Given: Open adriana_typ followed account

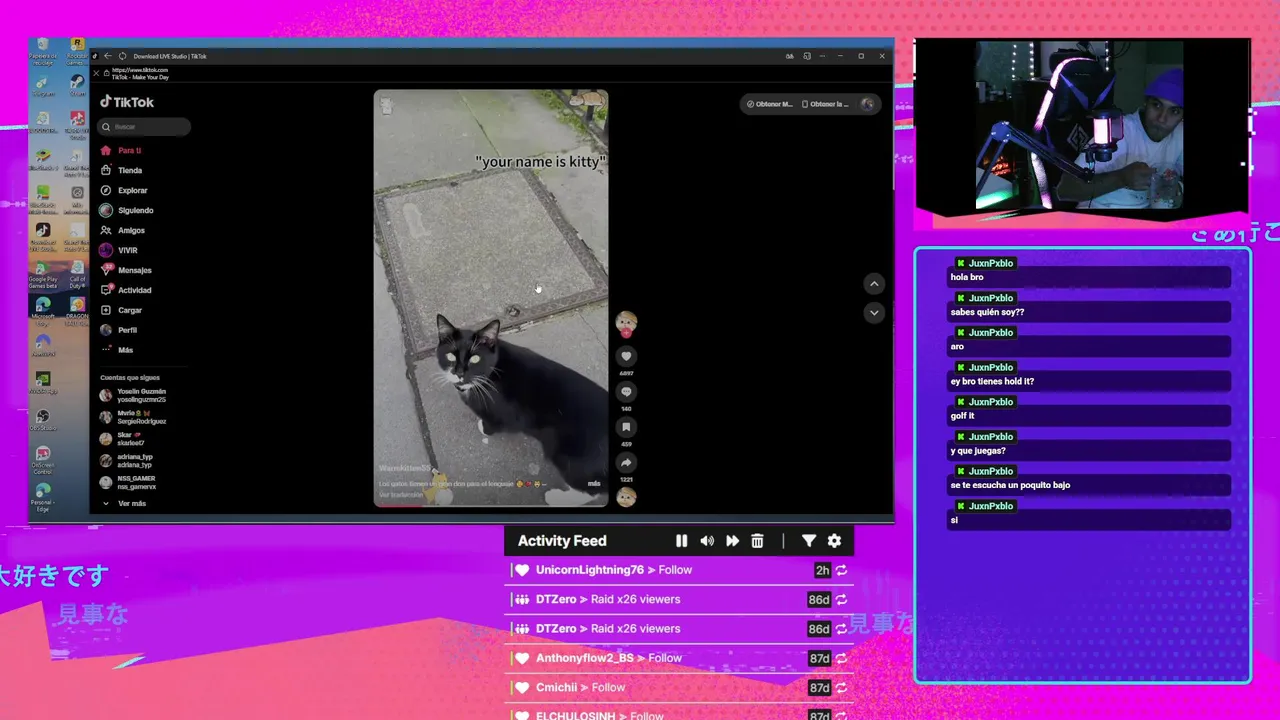Looking at the screenshot, I should coord(127,461).
